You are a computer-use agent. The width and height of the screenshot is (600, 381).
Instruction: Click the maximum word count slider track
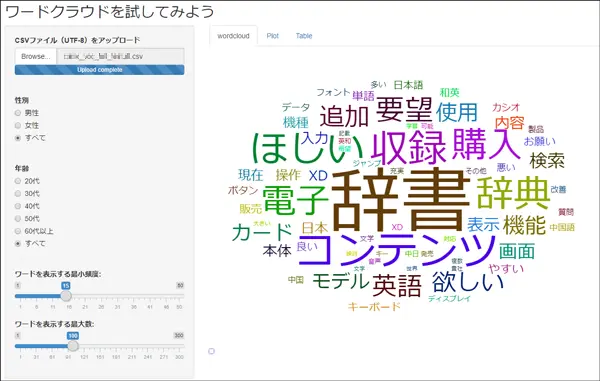click(x=99, y=346)
